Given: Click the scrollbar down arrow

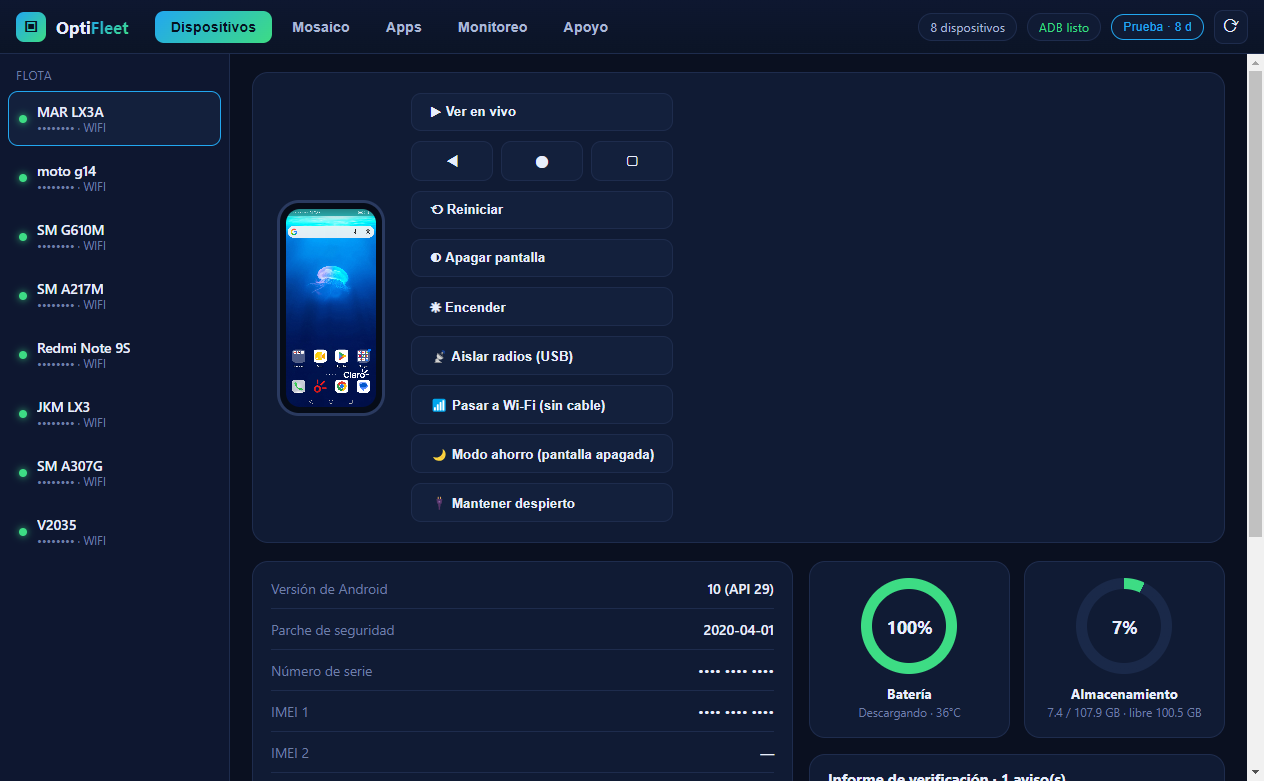Looking at the screenshot, I should click(x=1256, y=772).
